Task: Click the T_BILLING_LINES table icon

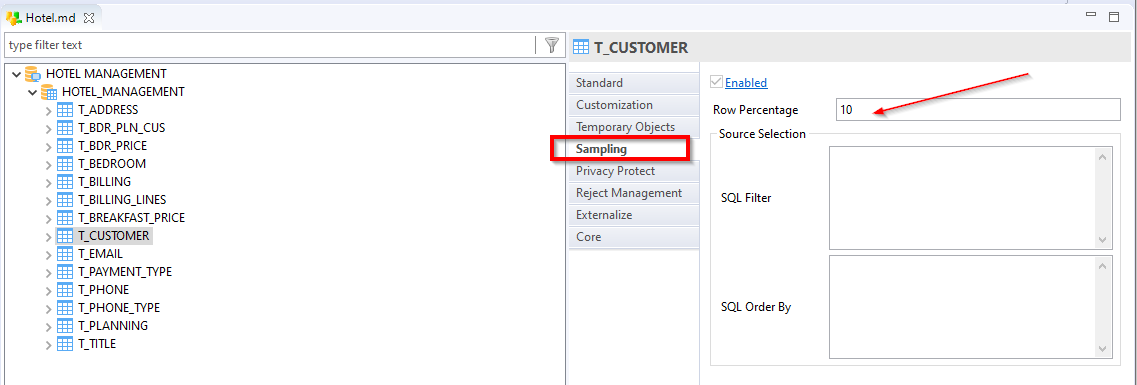Action: (x=65, y=200)
